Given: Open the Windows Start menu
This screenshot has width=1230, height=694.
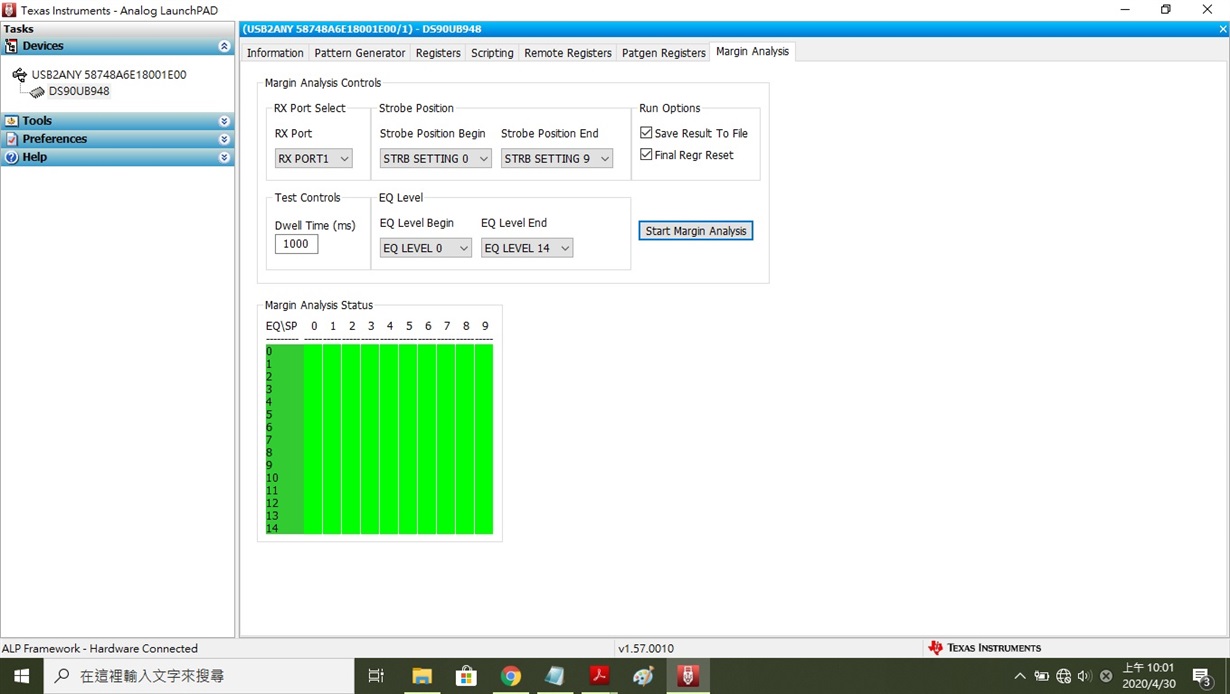Looking at the screenshot, I should click(20, 676).
